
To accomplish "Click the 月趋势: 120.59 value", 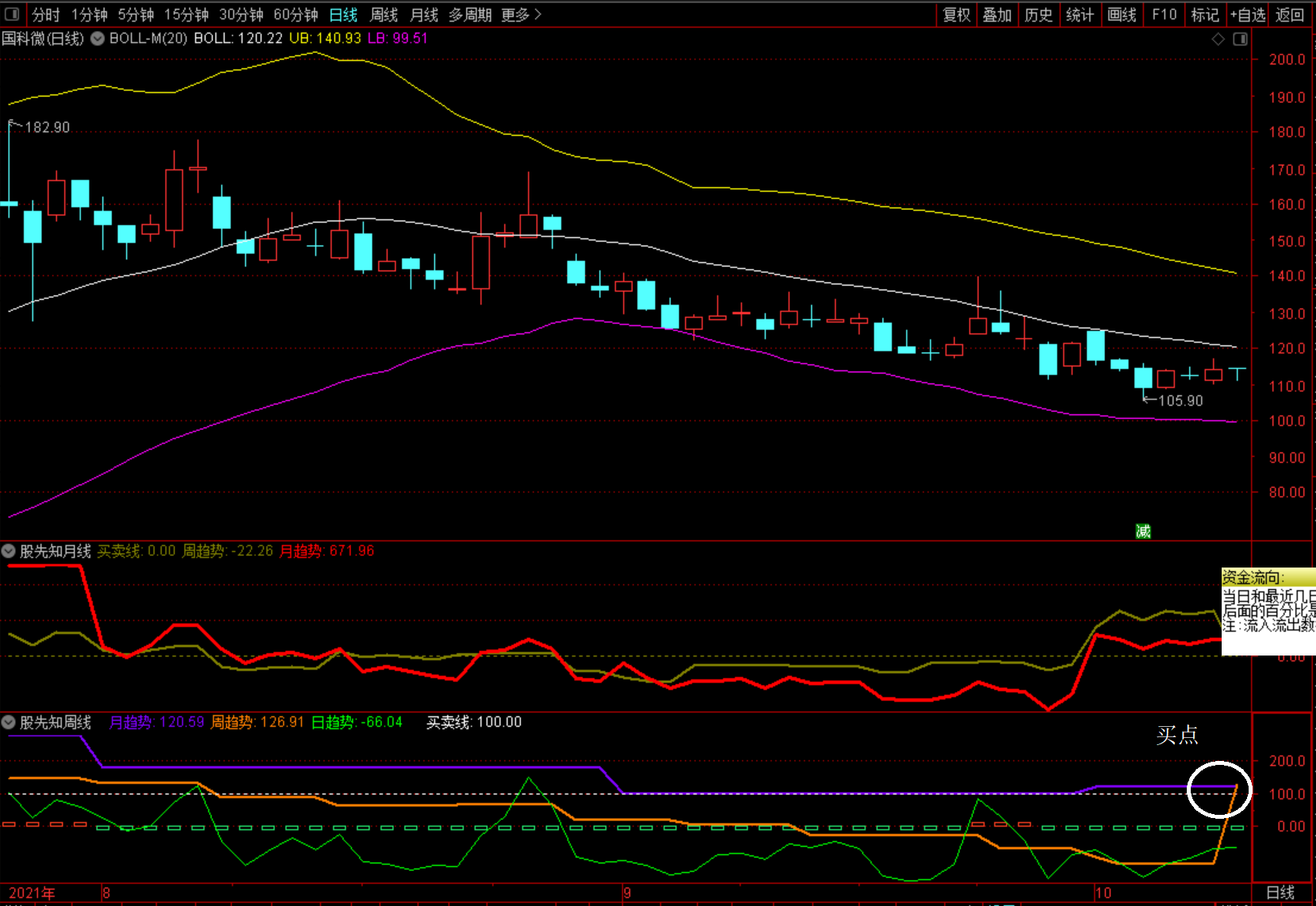I will [x=156, y=722].
